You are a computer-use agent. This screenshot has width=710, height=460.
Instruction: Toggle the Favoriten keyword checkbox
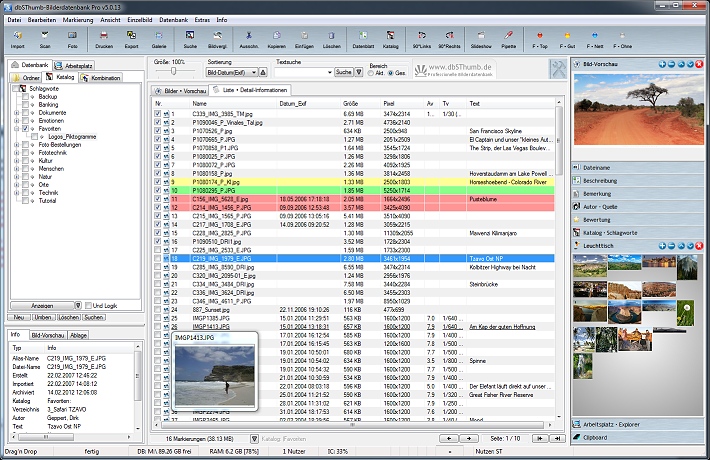point(25,129)
